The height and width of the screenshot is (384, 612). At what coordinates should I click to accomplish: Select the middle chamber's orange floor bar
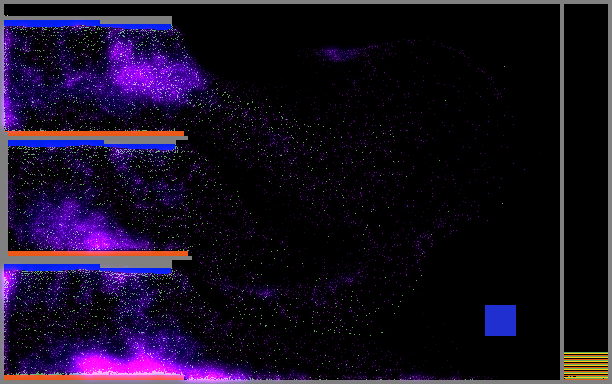pyautogui.click(x=98, y=254)
